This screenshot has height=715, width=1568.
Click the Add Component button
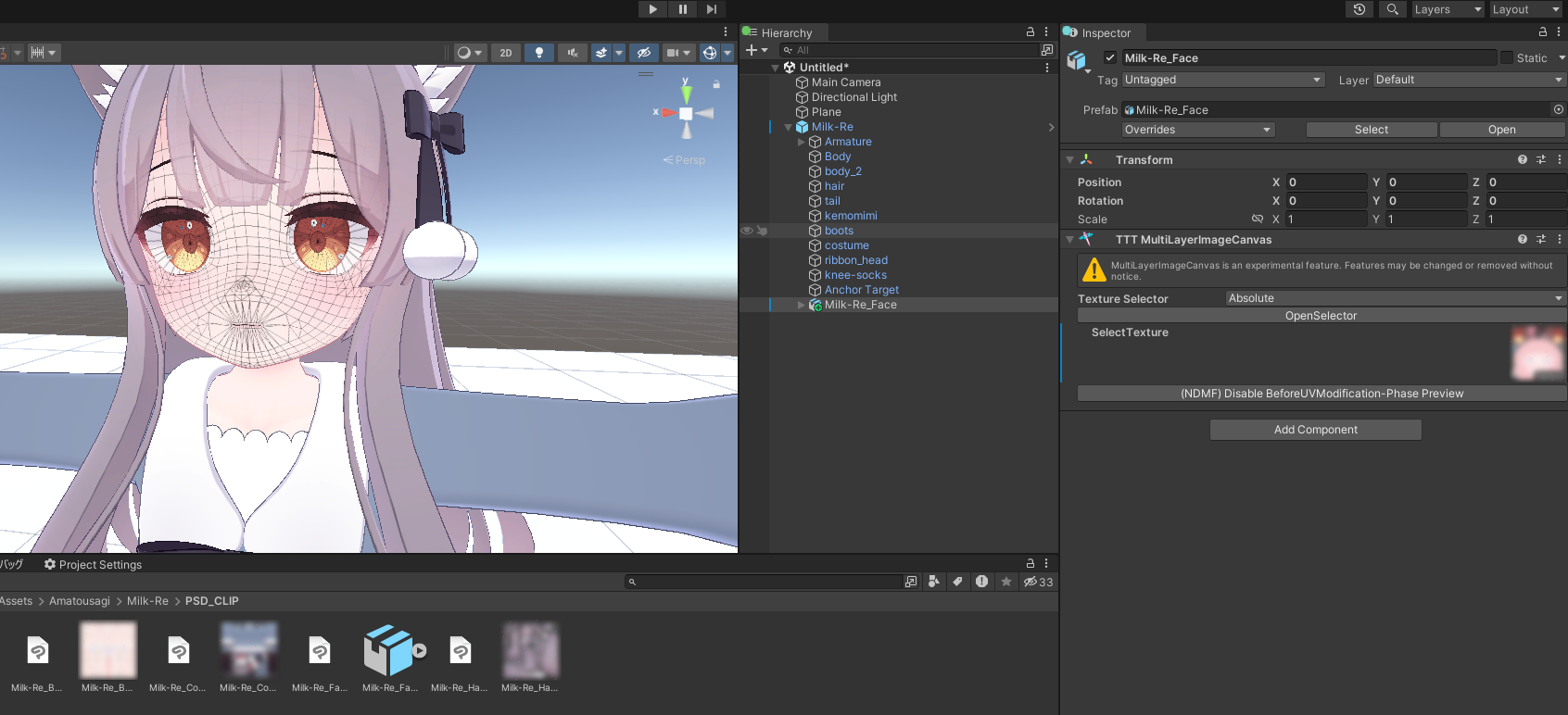pyautogui.click(x=1315, y=430)
